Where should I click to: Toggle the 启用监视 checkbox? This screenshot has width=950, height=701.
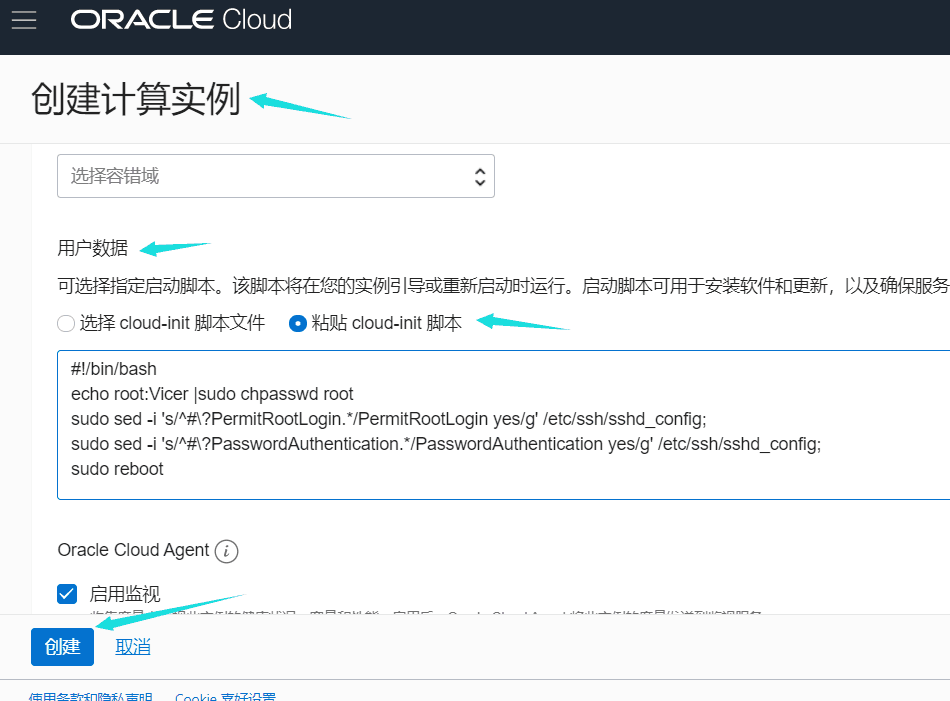[x=68, y=594]
